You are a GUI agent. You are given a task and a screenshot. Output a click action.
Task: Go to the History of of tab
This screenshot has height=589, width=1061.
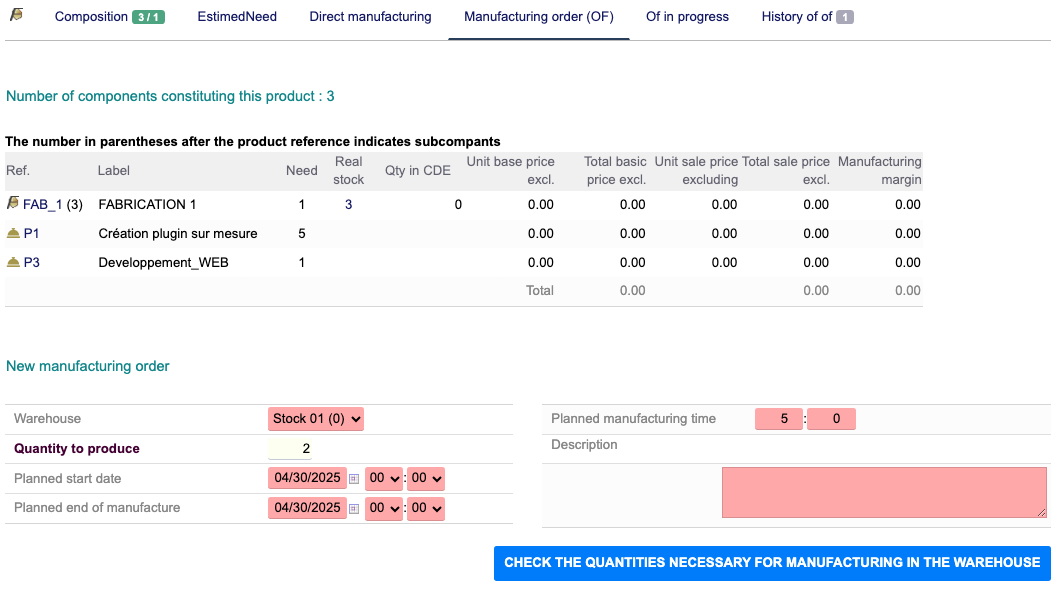806,17
